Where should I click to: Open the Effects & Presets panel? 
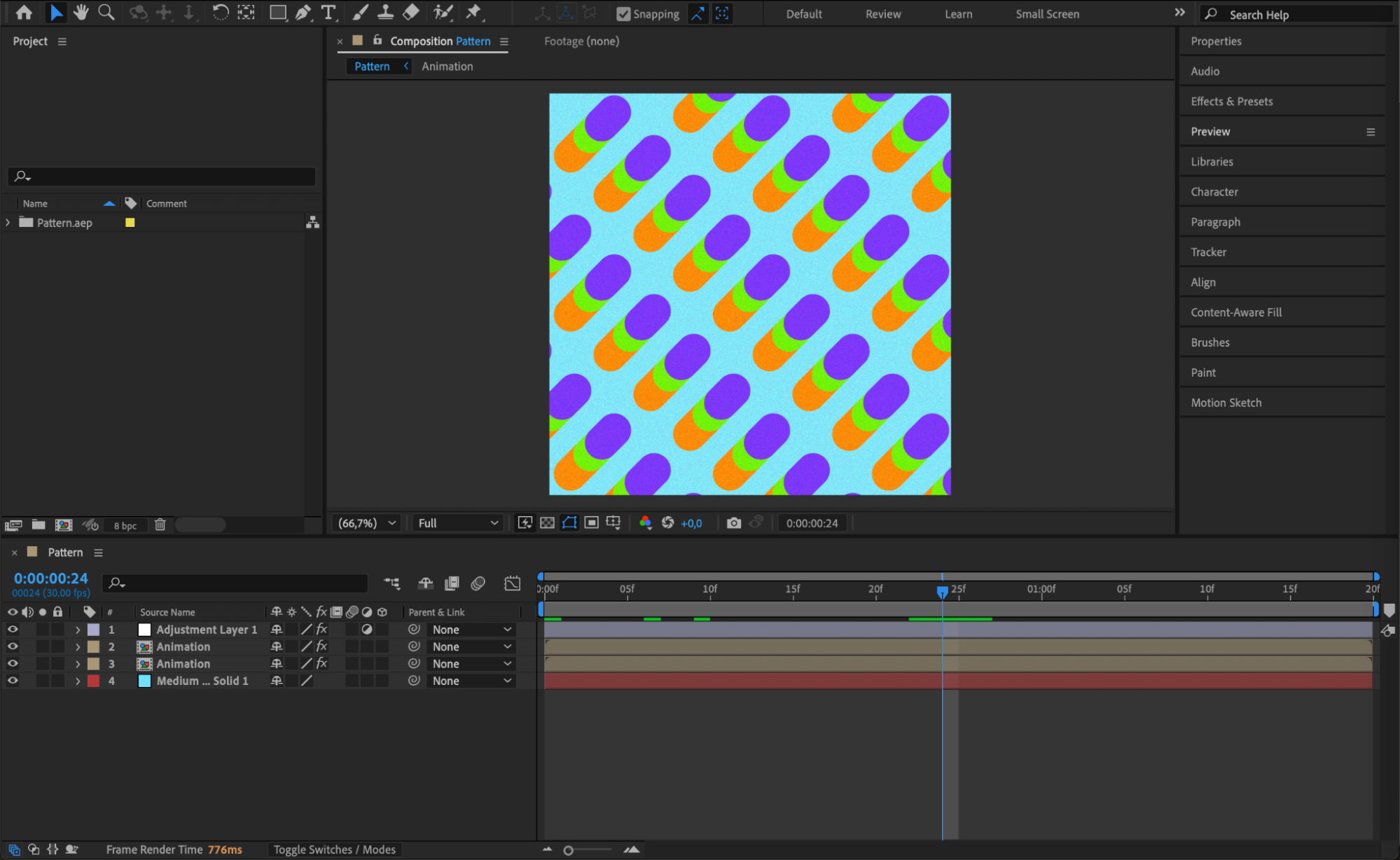pos(1231,102)
